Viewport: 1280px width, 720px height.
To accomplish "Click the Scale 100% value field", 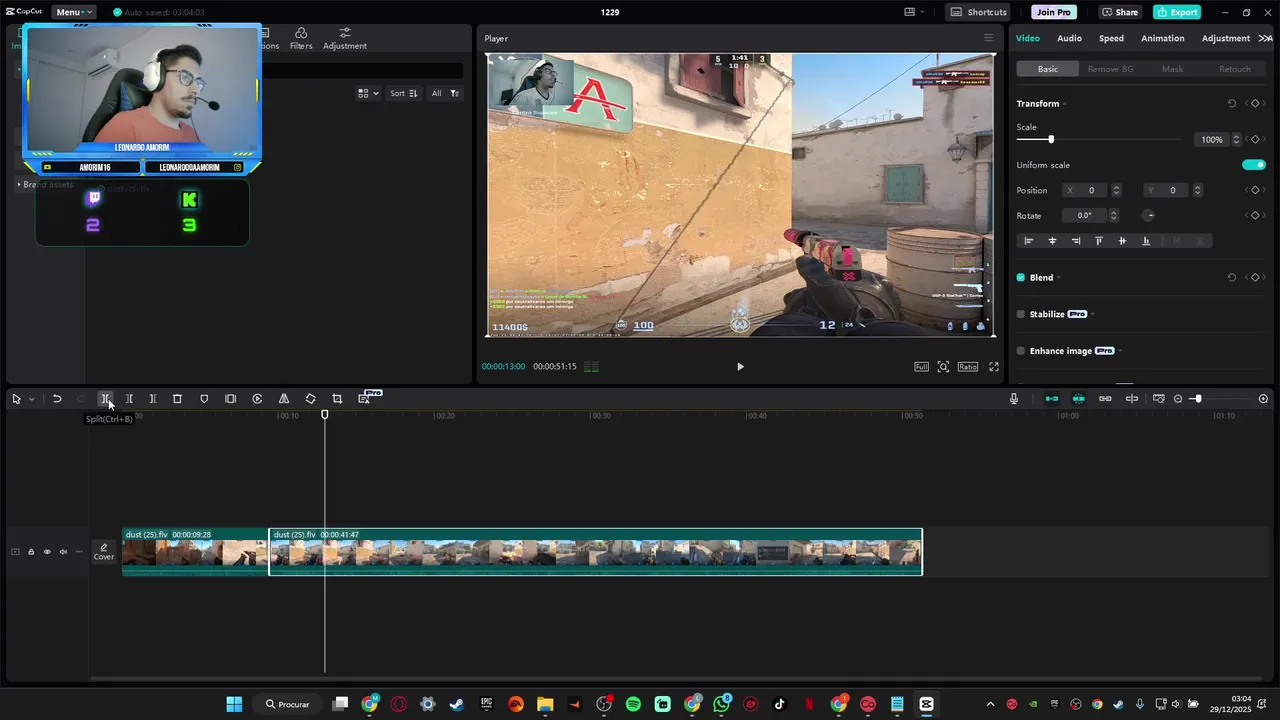I will [x=1212, y=140].
